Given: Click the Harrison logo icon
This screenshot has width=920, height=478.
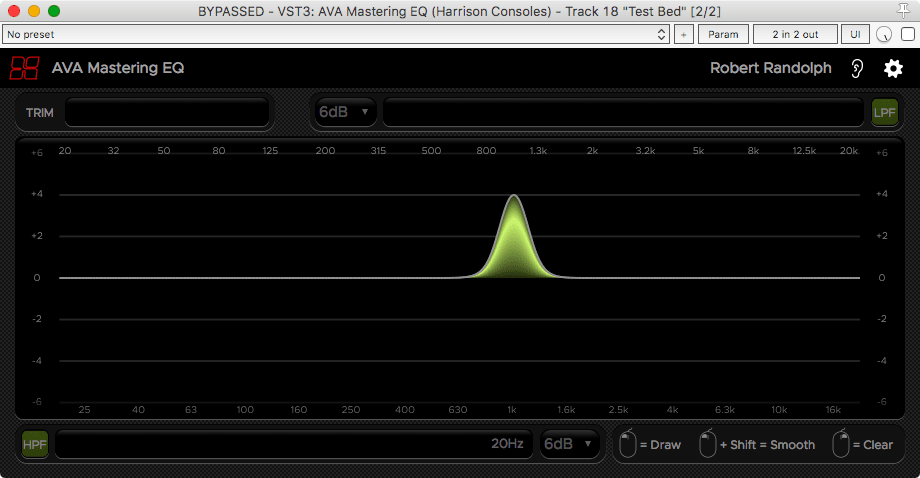Looking at the screenshot, I should 25,68.
